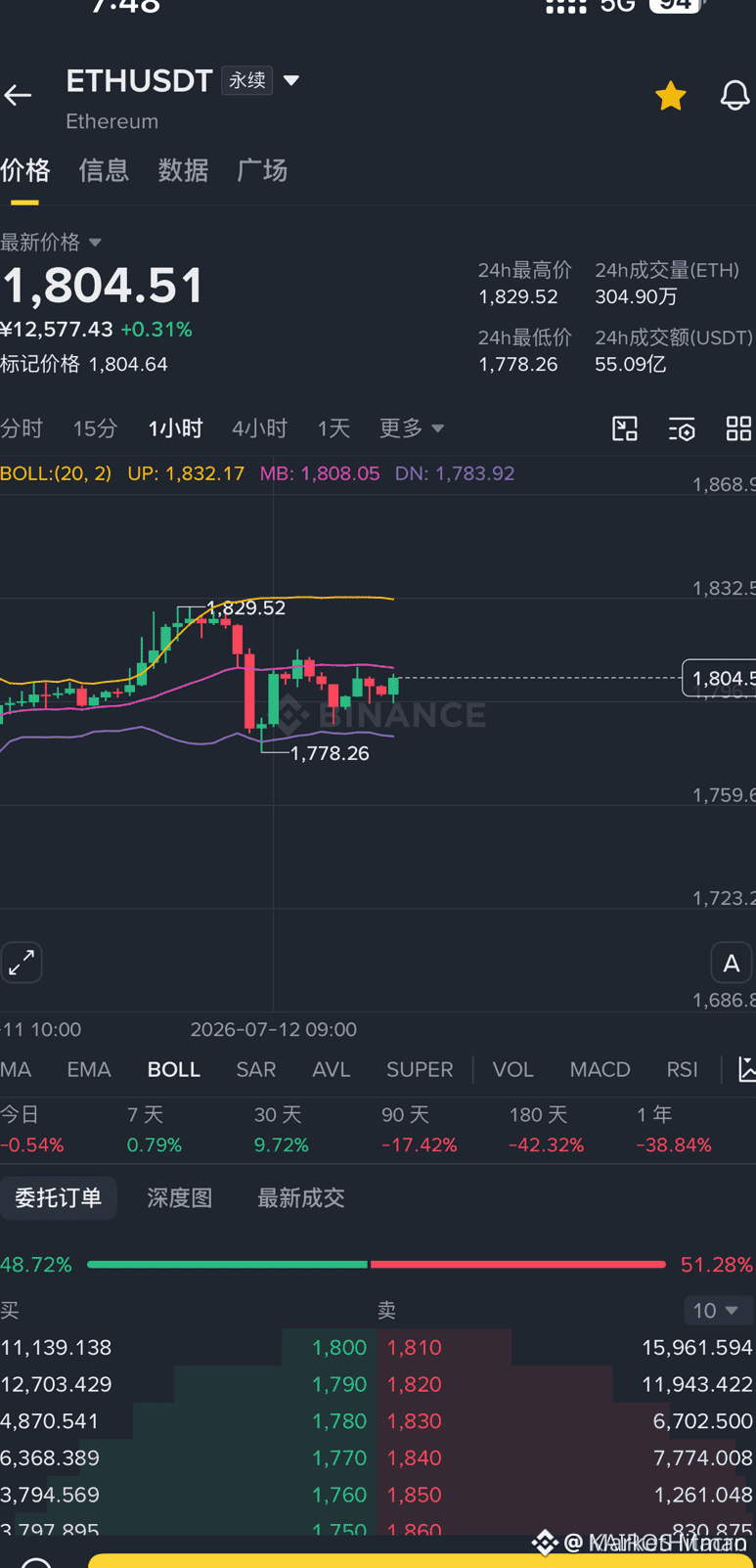Open the chart drawing tools icon

(x=625, y=428)
